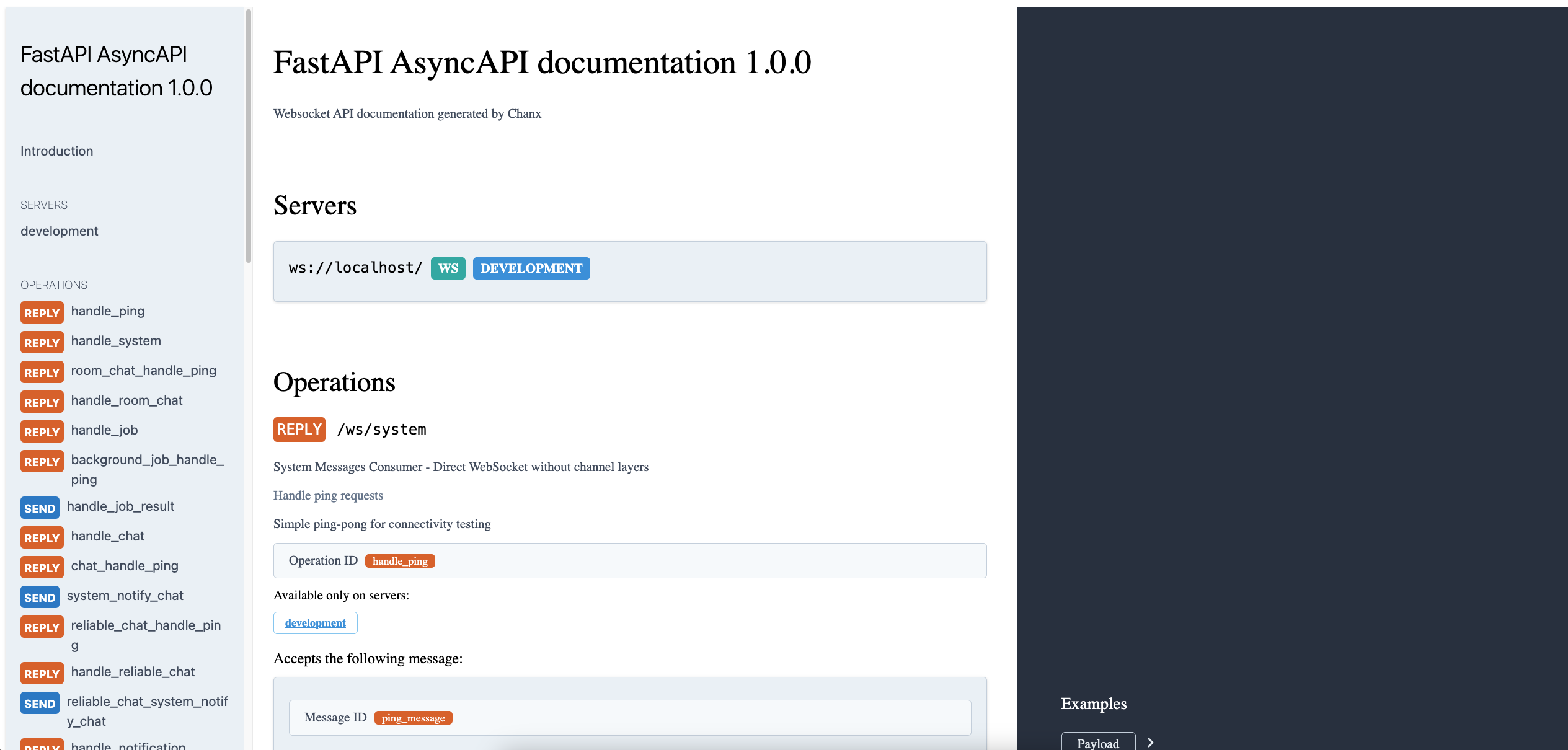
Task: Select system_notify_chat send operation
Action: [125, 596]
